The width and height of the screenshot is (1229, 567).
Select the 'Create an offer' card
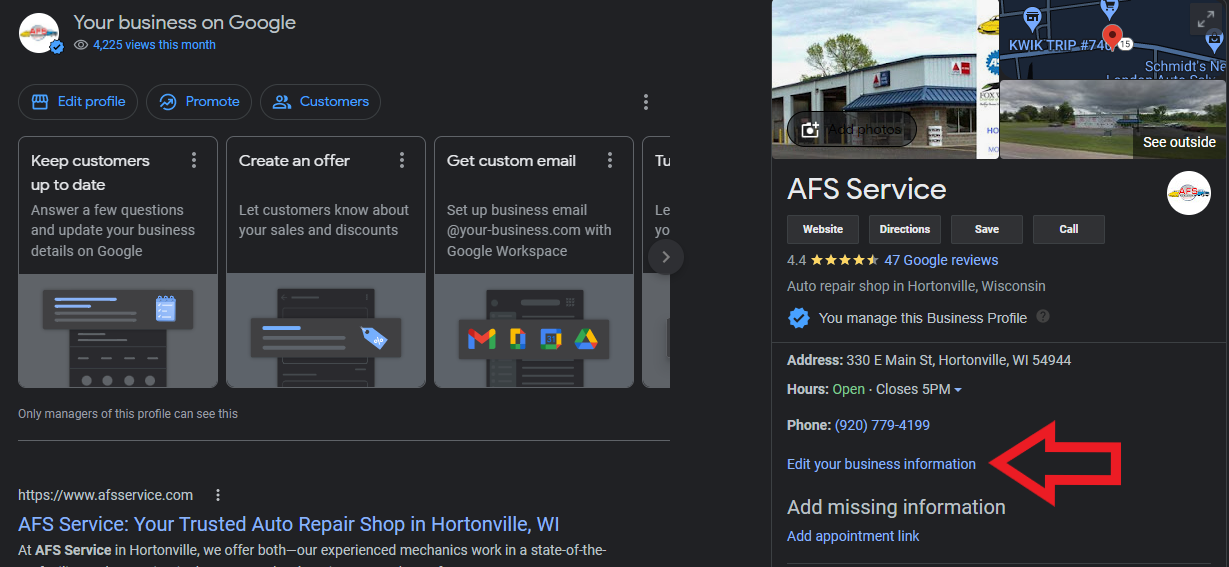coord(326,262)
